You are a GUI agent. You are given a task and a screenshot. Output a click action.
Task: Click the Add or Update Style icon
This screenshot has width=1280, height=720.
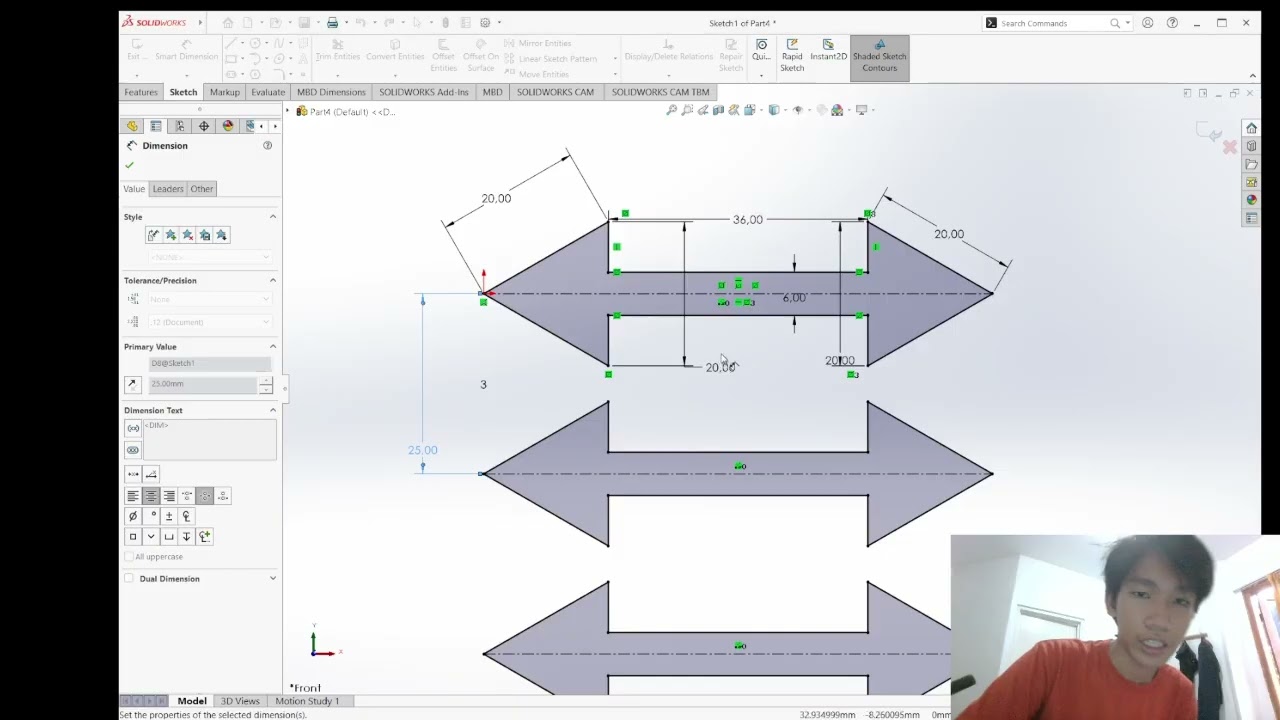click(x=171, y=235)
